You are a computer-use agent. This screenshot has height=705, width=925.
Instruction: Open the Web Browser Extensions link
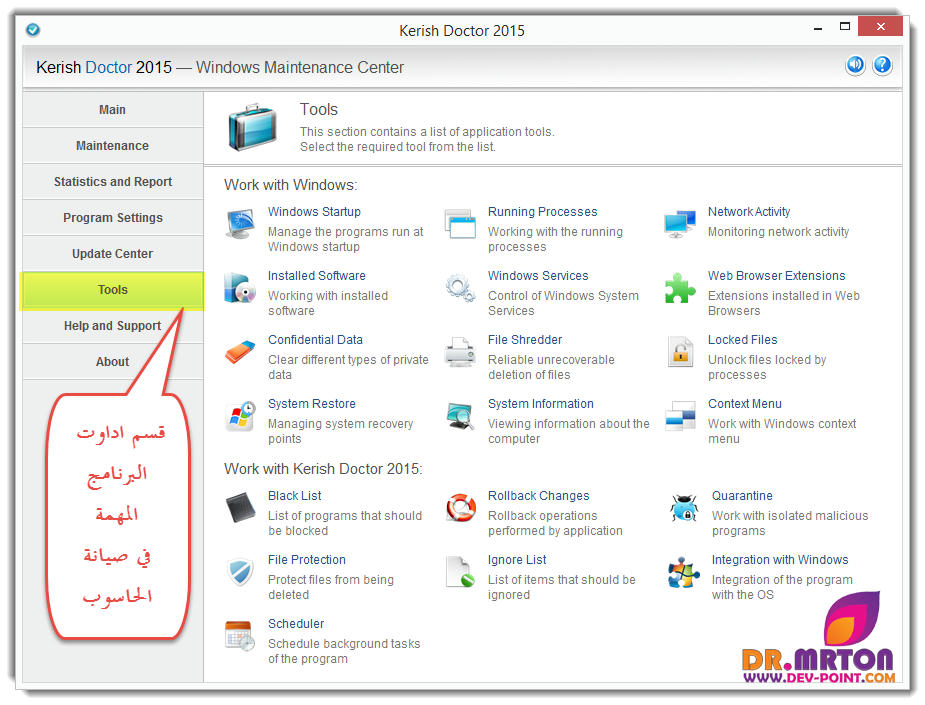pos(776,276)
